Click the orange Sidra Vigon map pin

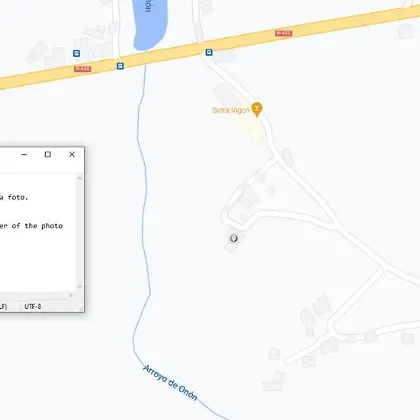257,109
